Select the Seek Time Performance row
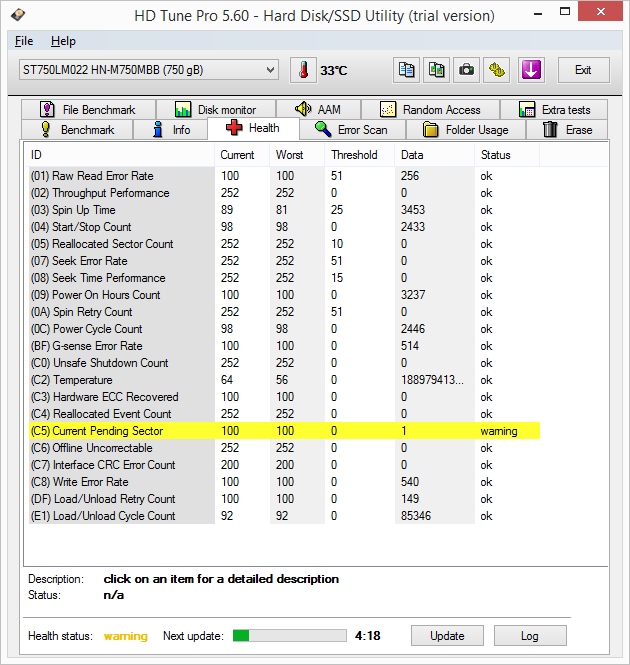630x665 pixels. (284, 278)
